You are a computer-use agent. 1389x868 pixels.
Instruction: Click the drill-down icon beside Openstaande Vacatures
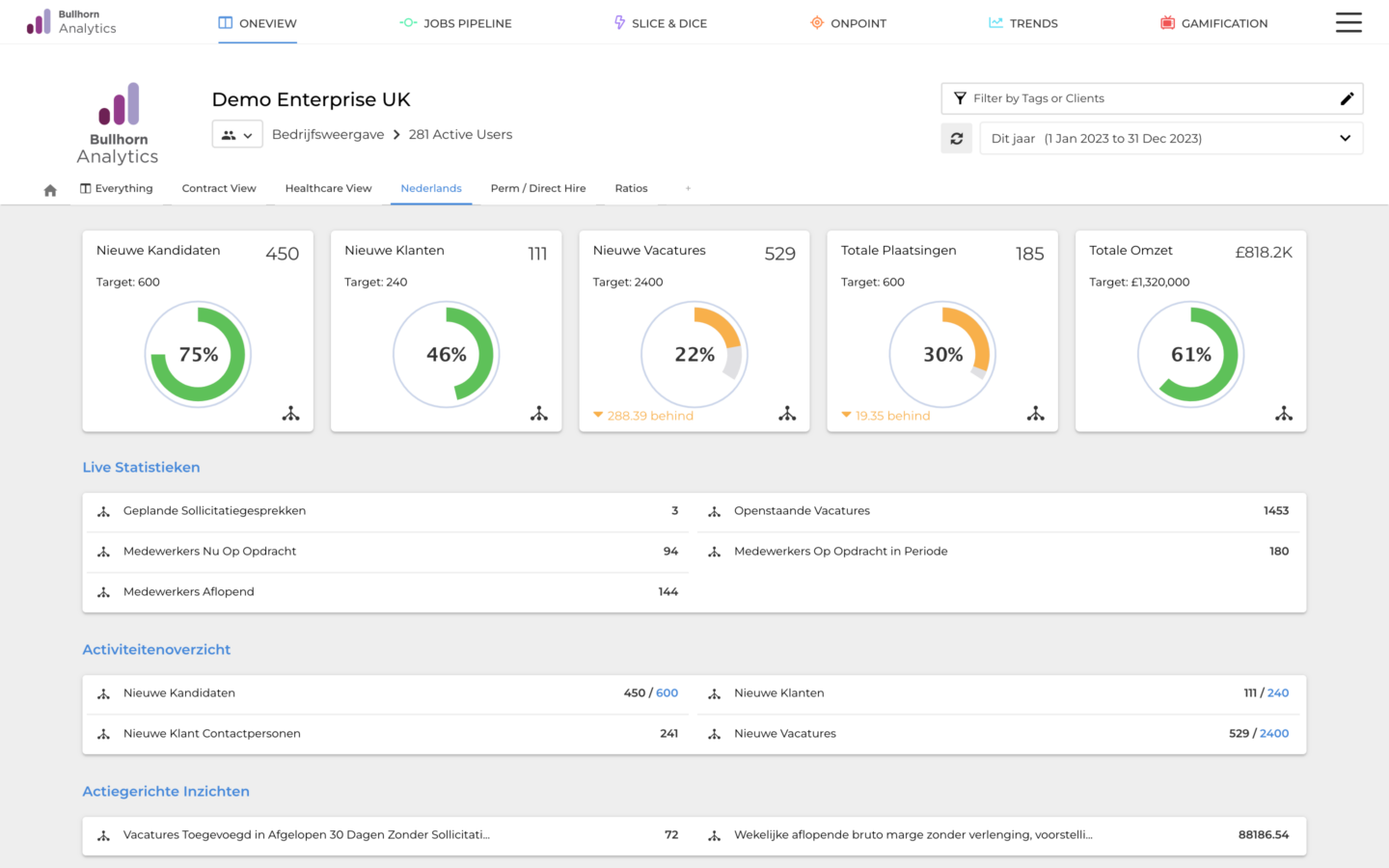click(x=714, y=510)
